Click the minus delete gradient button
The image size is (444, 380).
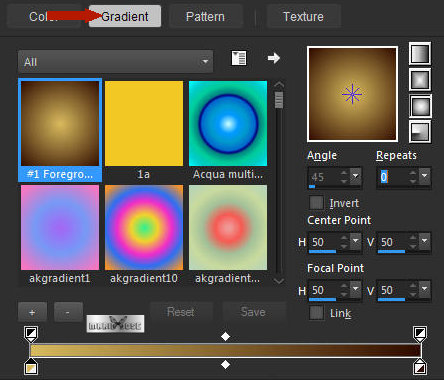pos(68,312)
